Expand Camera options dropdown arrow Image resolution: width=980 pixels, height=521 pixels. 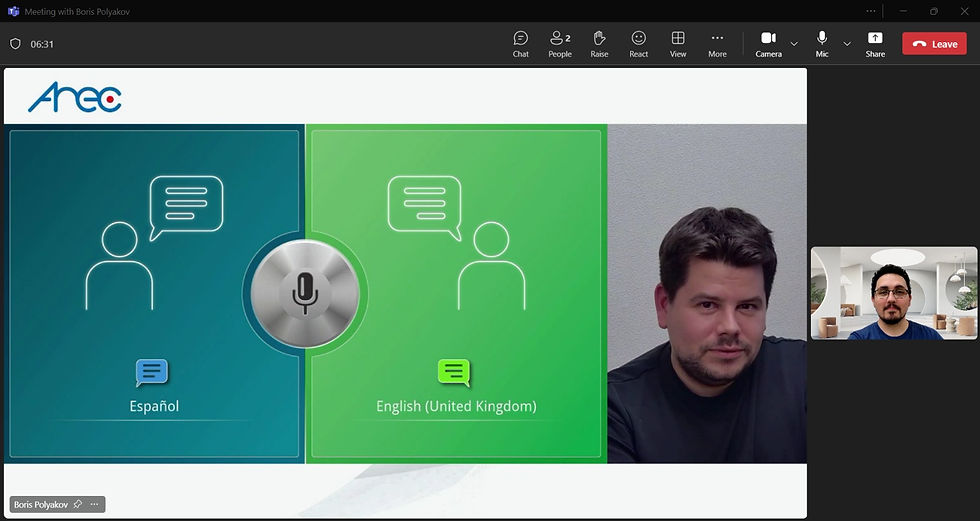tap(794, 44)
